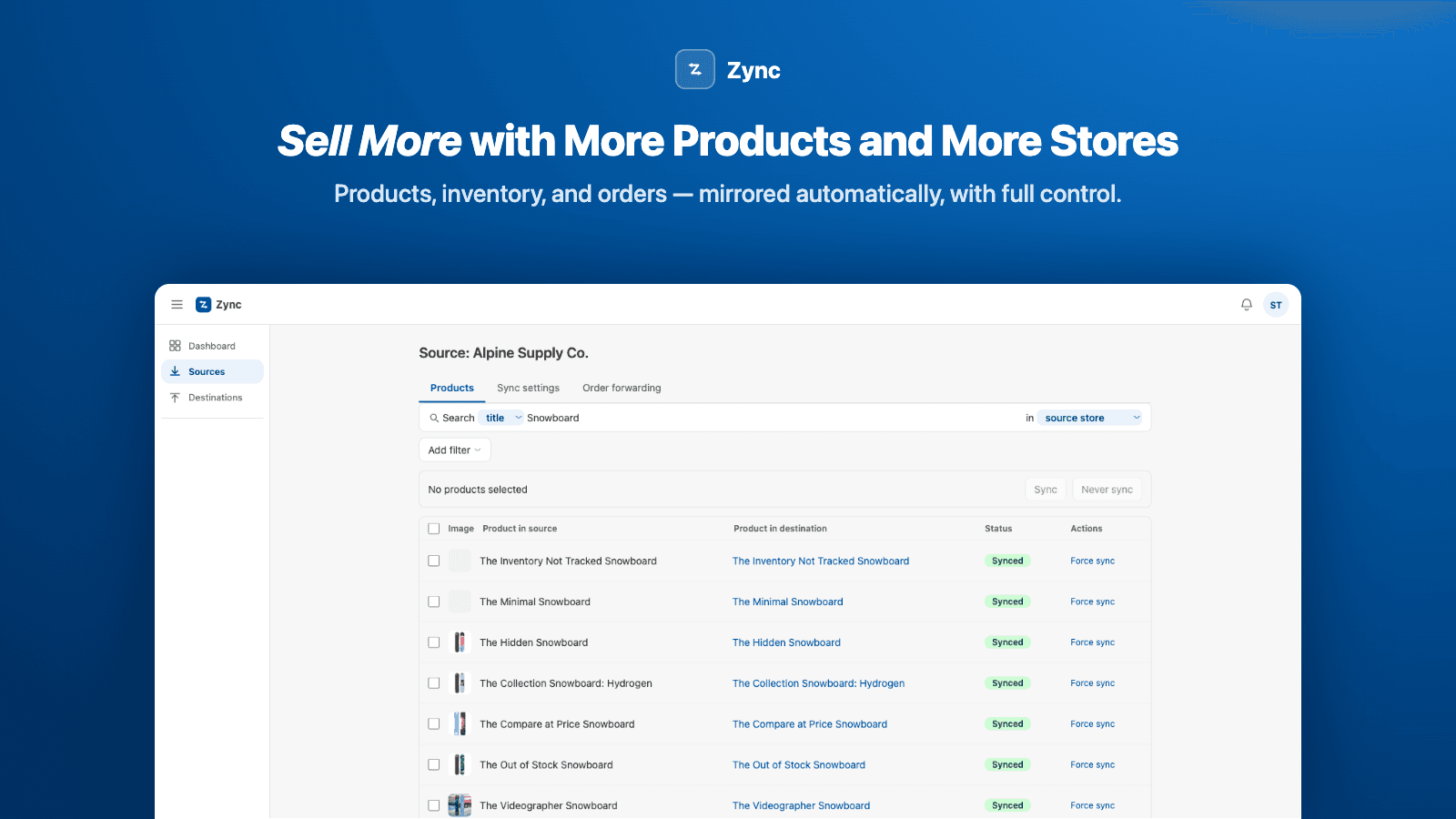Viewport: 1456px width, 819px height.
Task: Click the Source: Alpine Supply Co. heading
Action: [503, 353]
